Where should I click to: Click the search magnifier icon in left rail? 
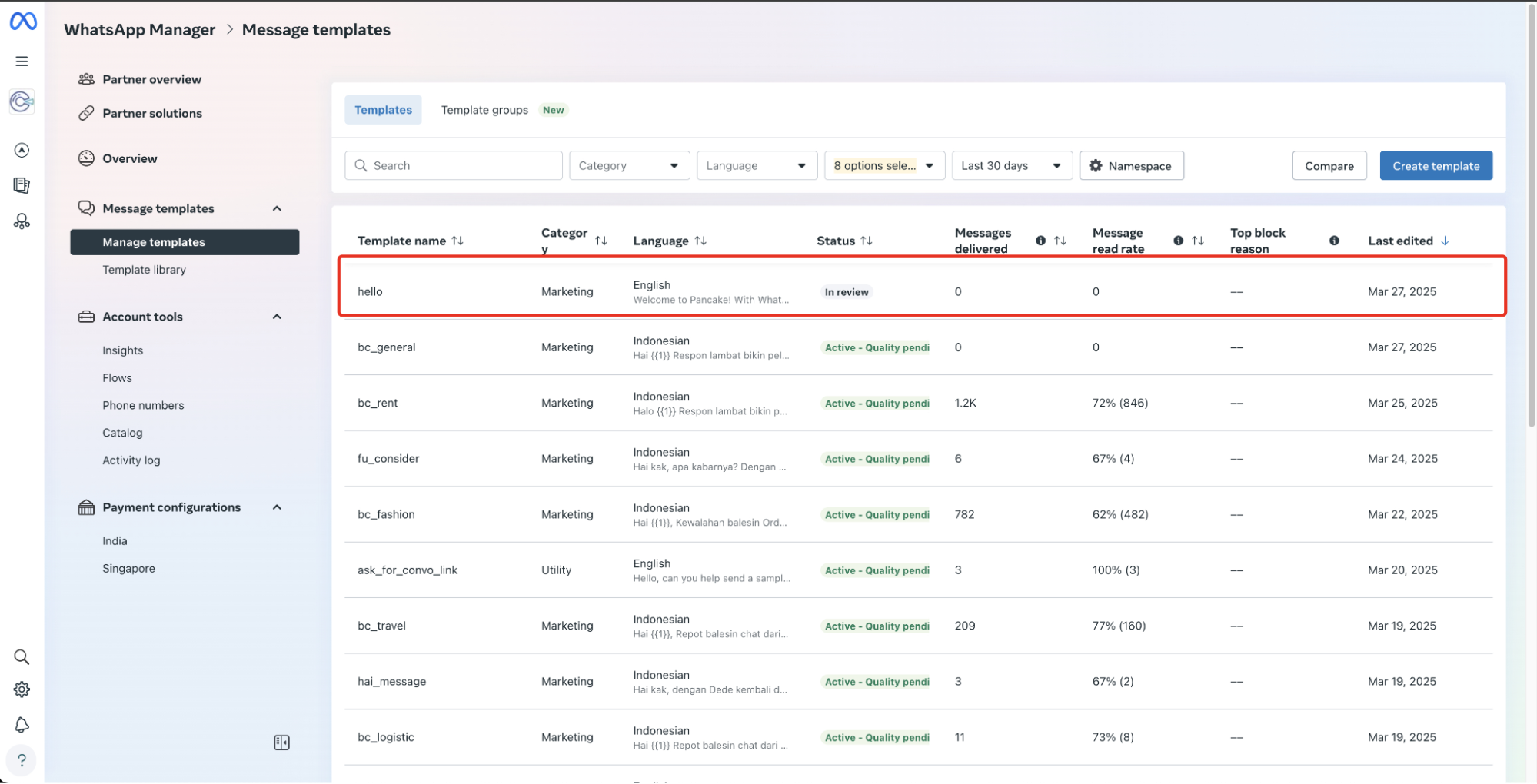pos(22,657)
